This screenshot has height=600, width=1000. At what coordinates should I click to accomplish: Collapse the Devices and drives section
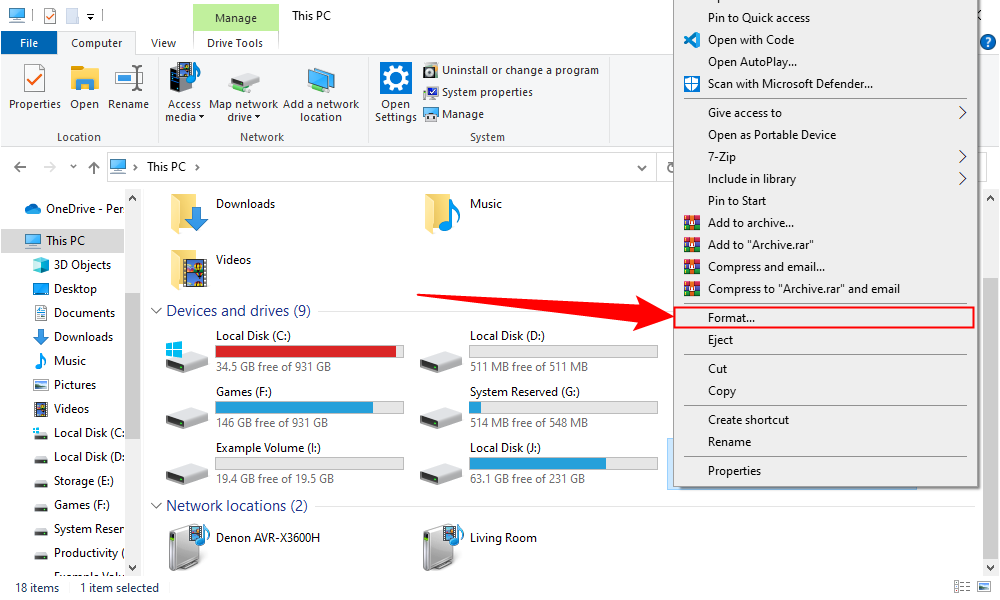(157, 311)
